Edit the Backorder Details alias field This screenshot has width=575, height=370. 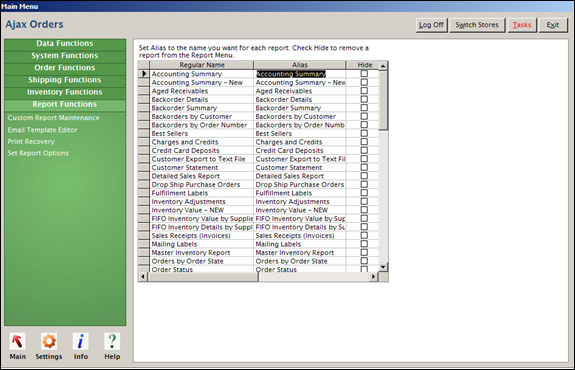(300, 99)
